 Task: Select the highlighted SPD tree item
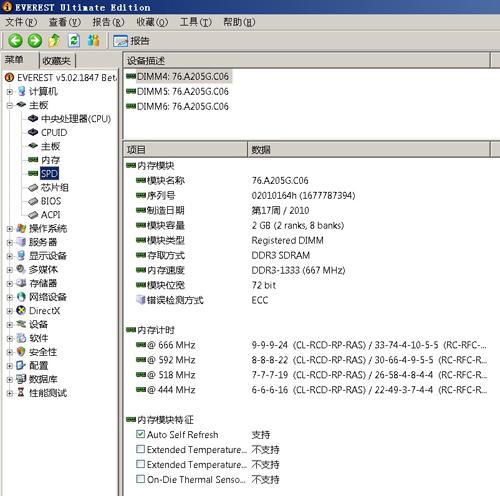(49, 174)
